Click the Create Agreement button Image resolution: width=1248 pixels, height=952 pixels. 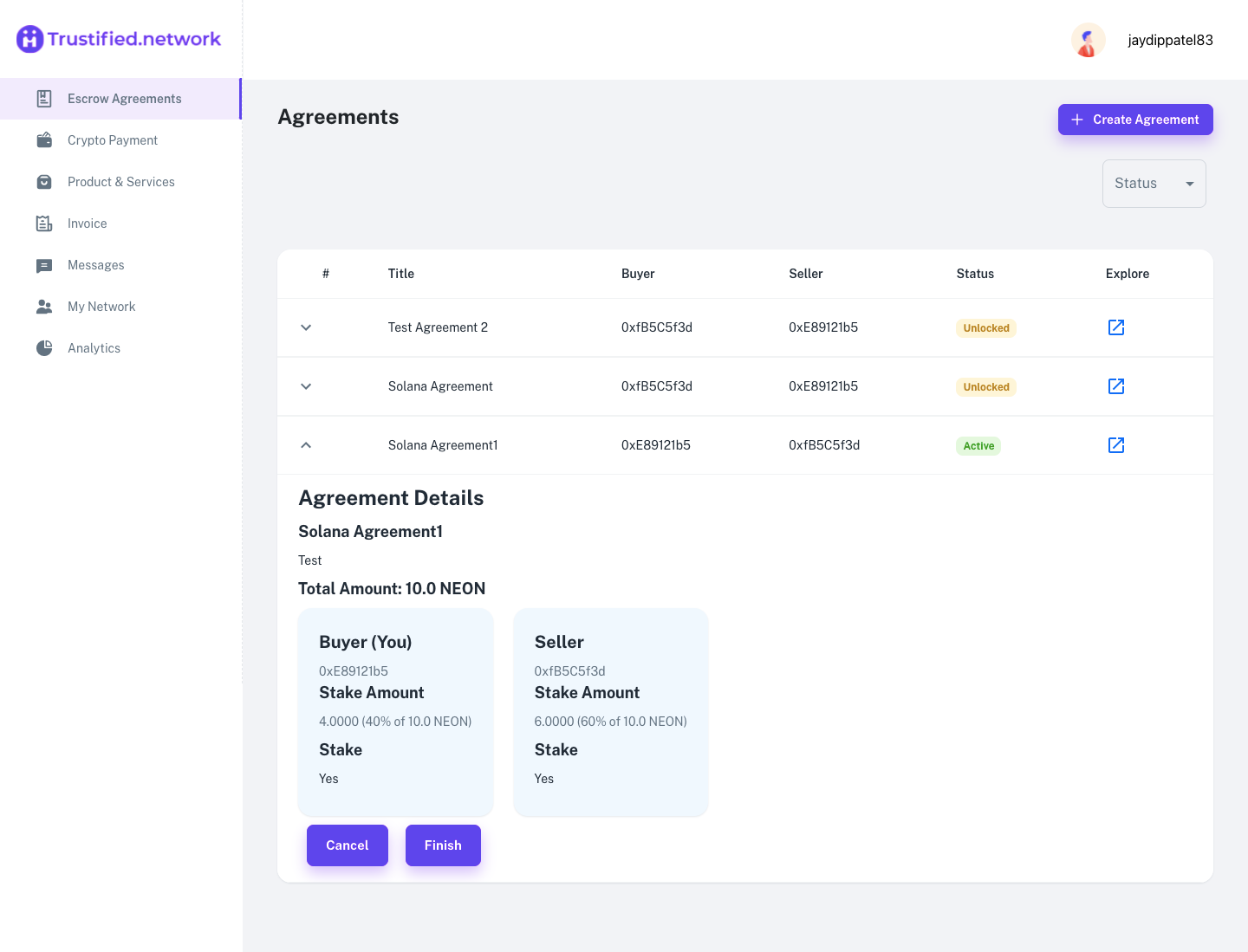click(1135, 119)
